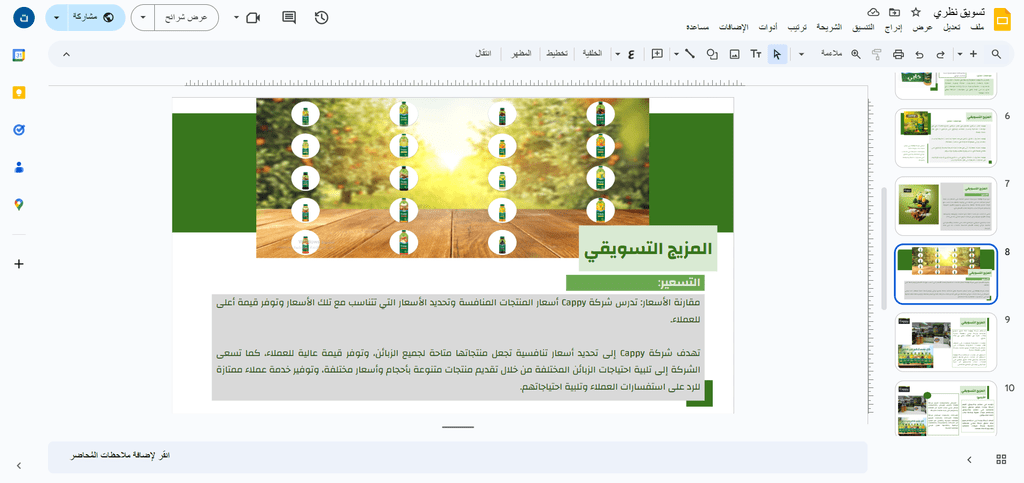Screen dimensions: 1024x483
Task: Add a new slide with plus icon
Action: point(974,54)
